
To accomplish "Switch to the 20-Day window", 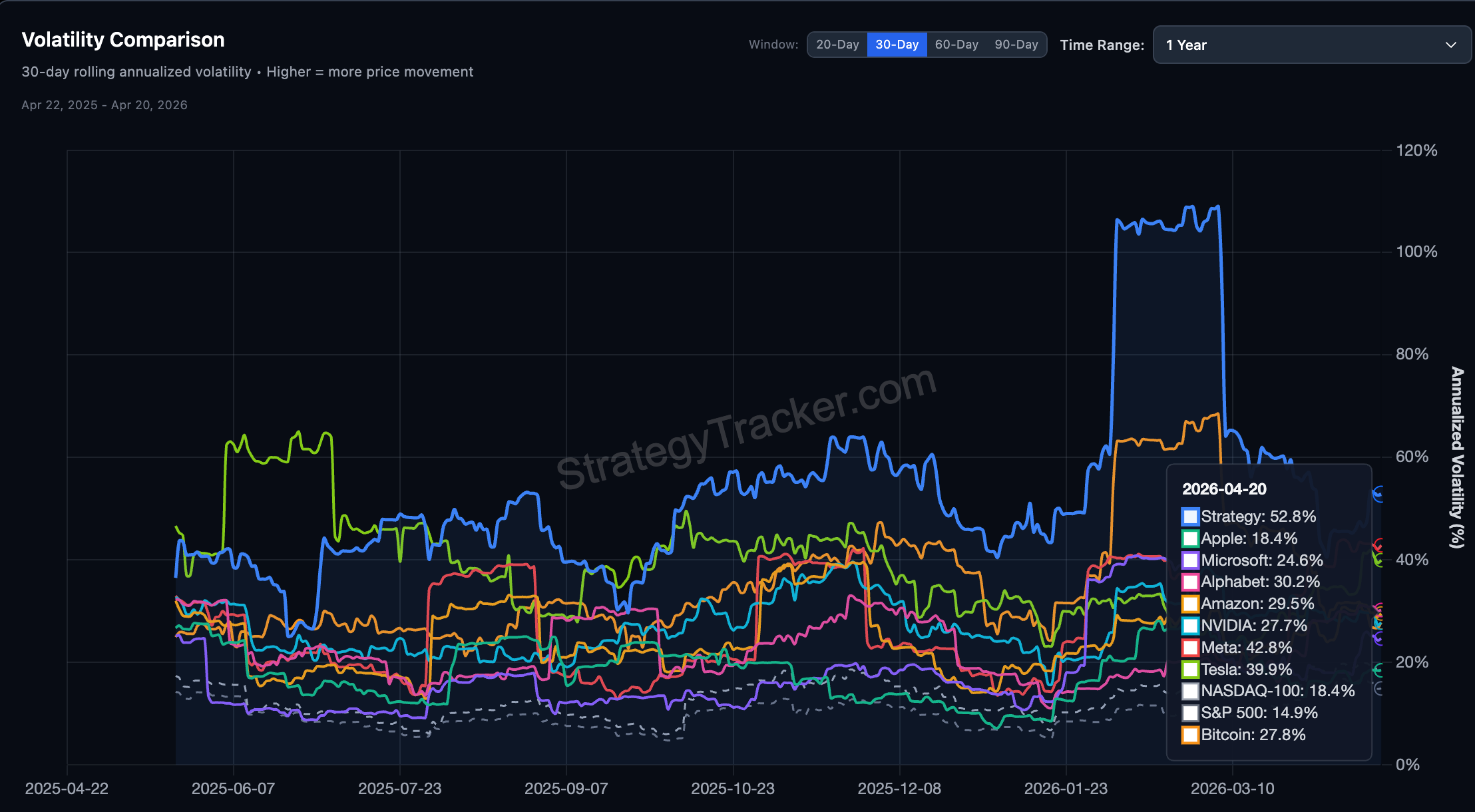I will tap(837, 44).
